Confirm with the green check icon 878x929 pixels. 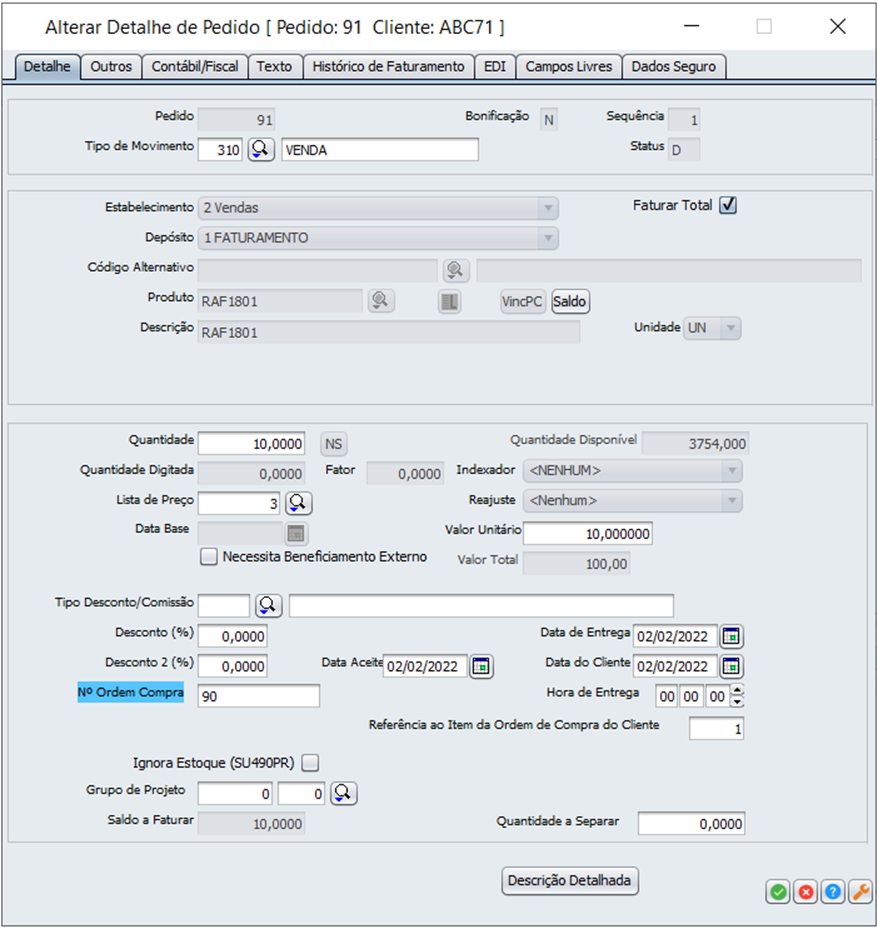pos(778,892)
